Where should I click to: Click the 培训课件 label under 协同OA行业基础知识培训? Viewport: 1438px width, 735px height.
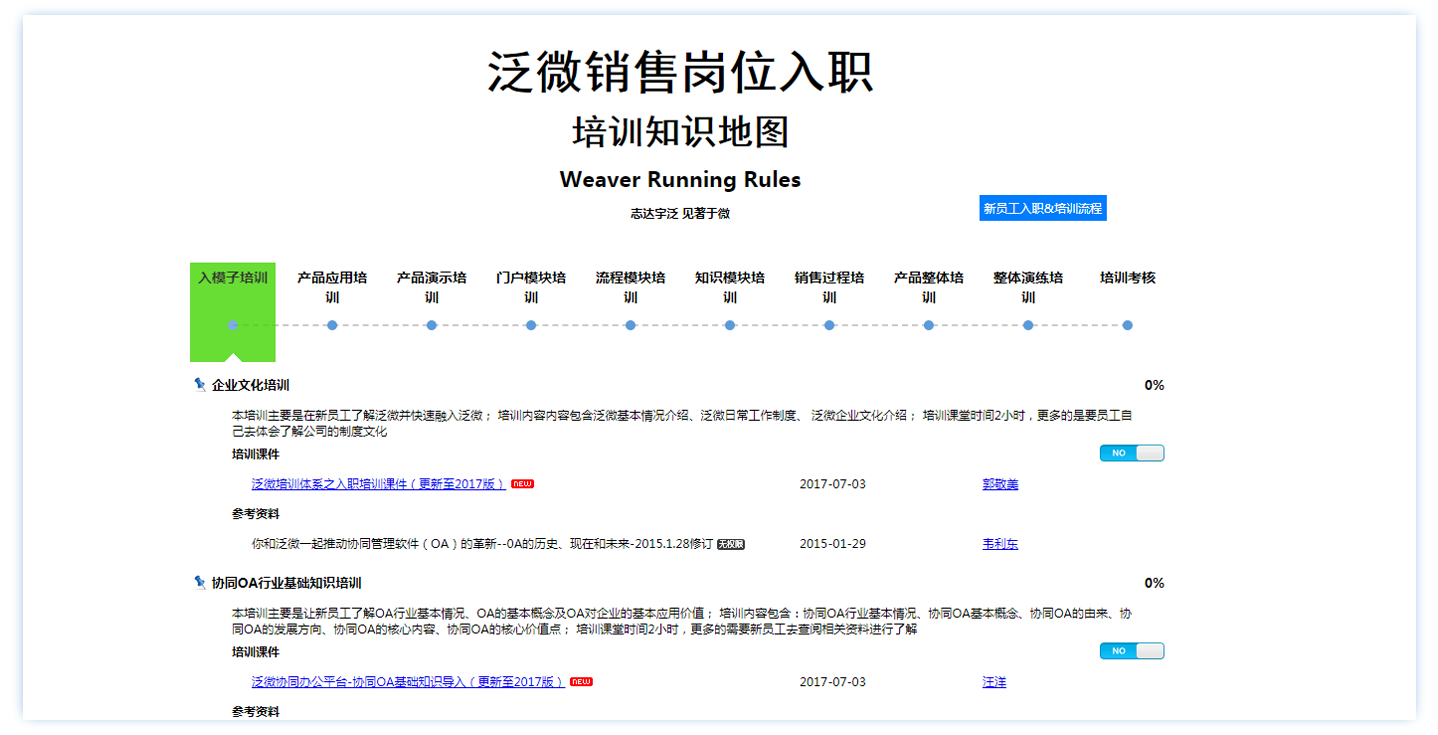click(x=256, y=652)
